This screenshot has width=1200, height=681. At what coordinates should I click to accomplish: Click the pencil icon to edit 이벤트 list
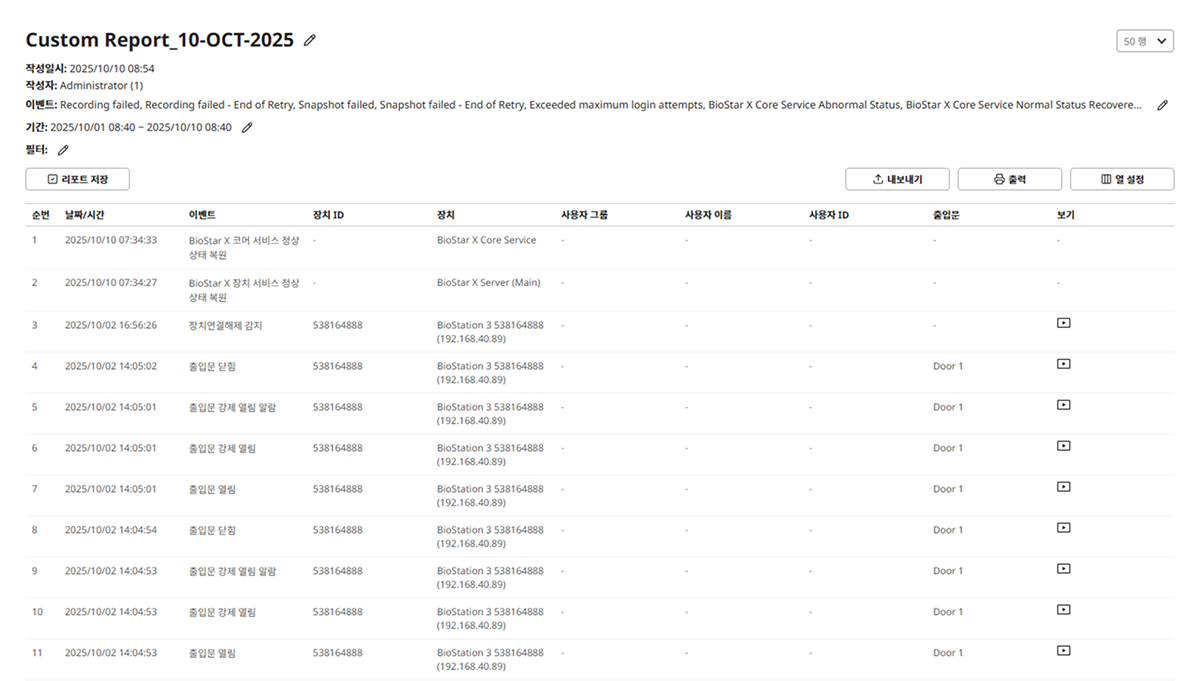click(1162, 105)
